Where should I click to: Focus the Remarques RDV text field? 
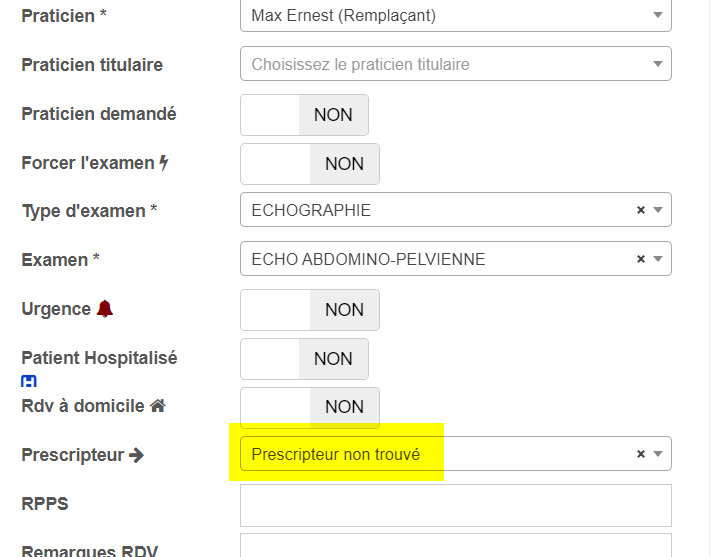(455, 546)
